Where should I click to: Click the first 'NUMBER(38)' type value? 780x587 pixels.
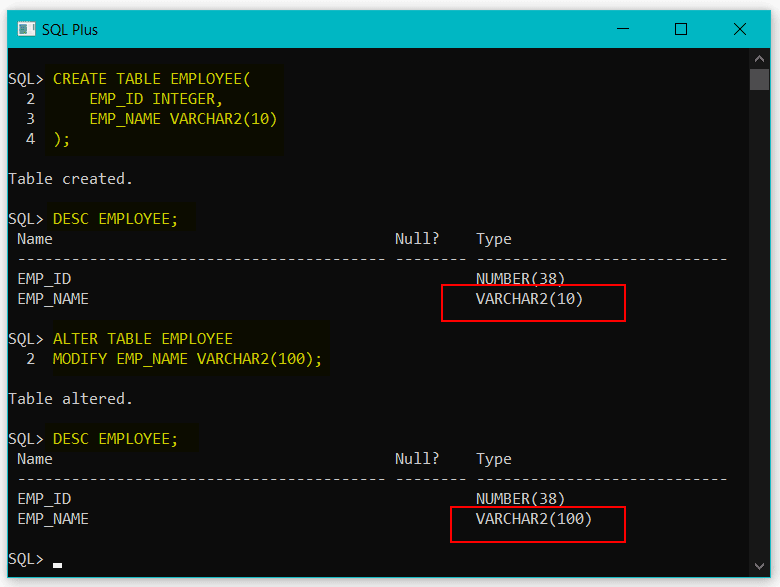pyautogui.click(x=520, y=279)
